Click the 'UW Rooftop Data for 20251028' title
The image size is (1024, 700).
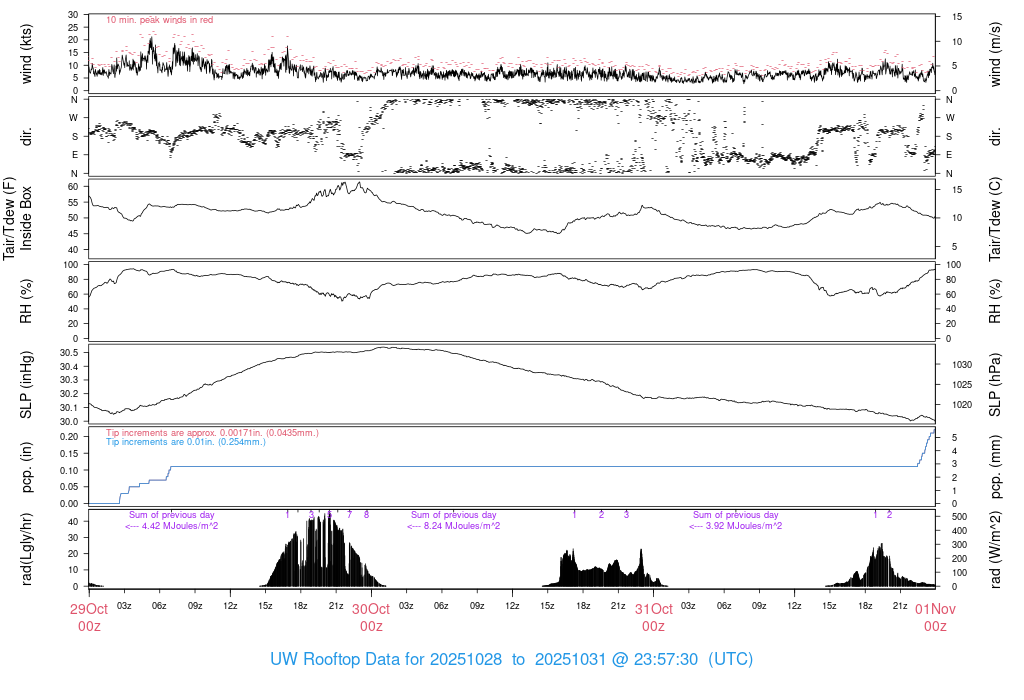pyautogui.click(x=386, y=659)
